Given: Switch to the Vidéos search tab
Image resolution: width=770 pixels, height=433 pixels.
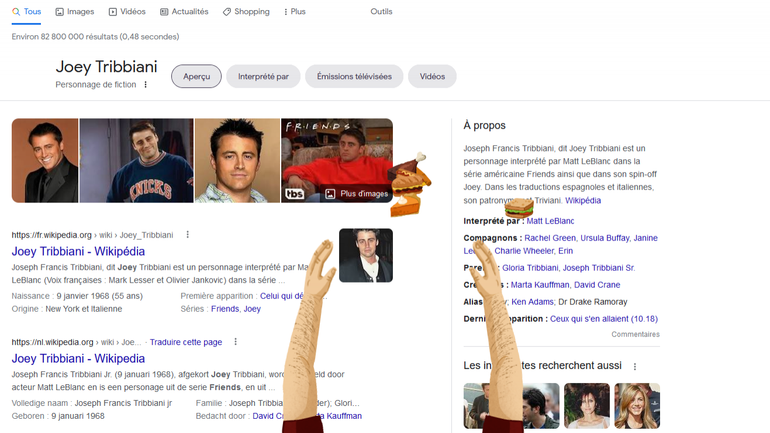Looking at the screenshot, I should coord(126,12).
